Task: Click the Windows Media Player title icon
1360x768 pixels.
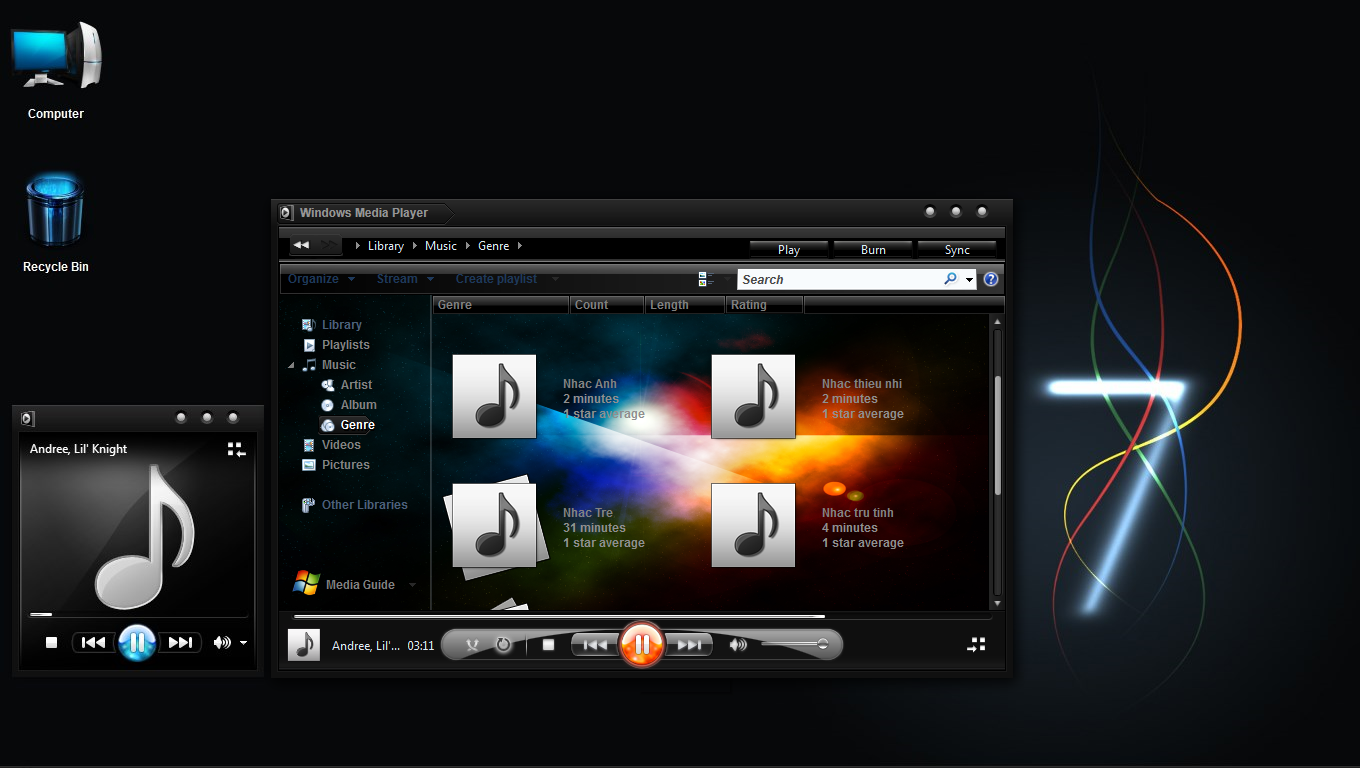Action: point(286,212)
